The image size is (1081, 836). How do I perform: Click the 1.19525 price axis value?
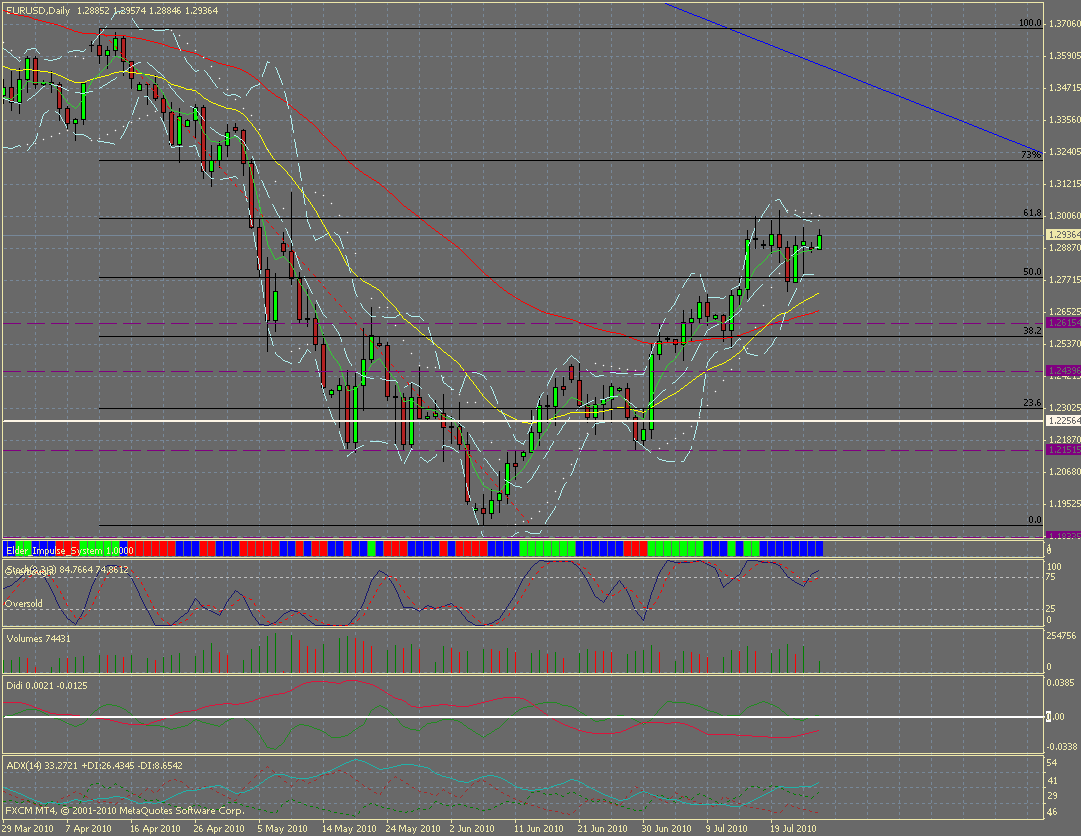click(1064, 504)
